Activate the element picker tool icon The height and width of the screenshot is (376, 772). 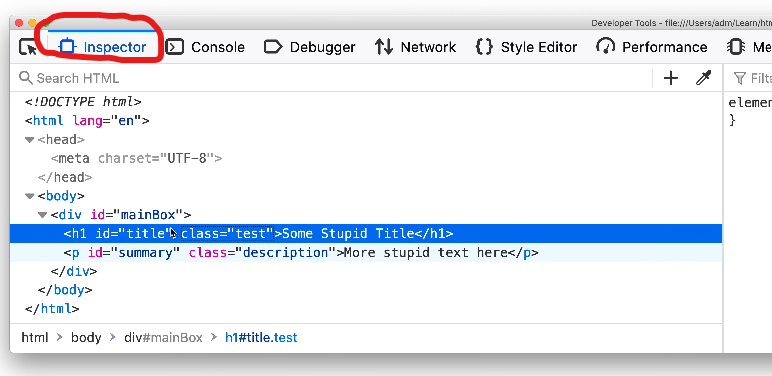click(x=28, y=47)
